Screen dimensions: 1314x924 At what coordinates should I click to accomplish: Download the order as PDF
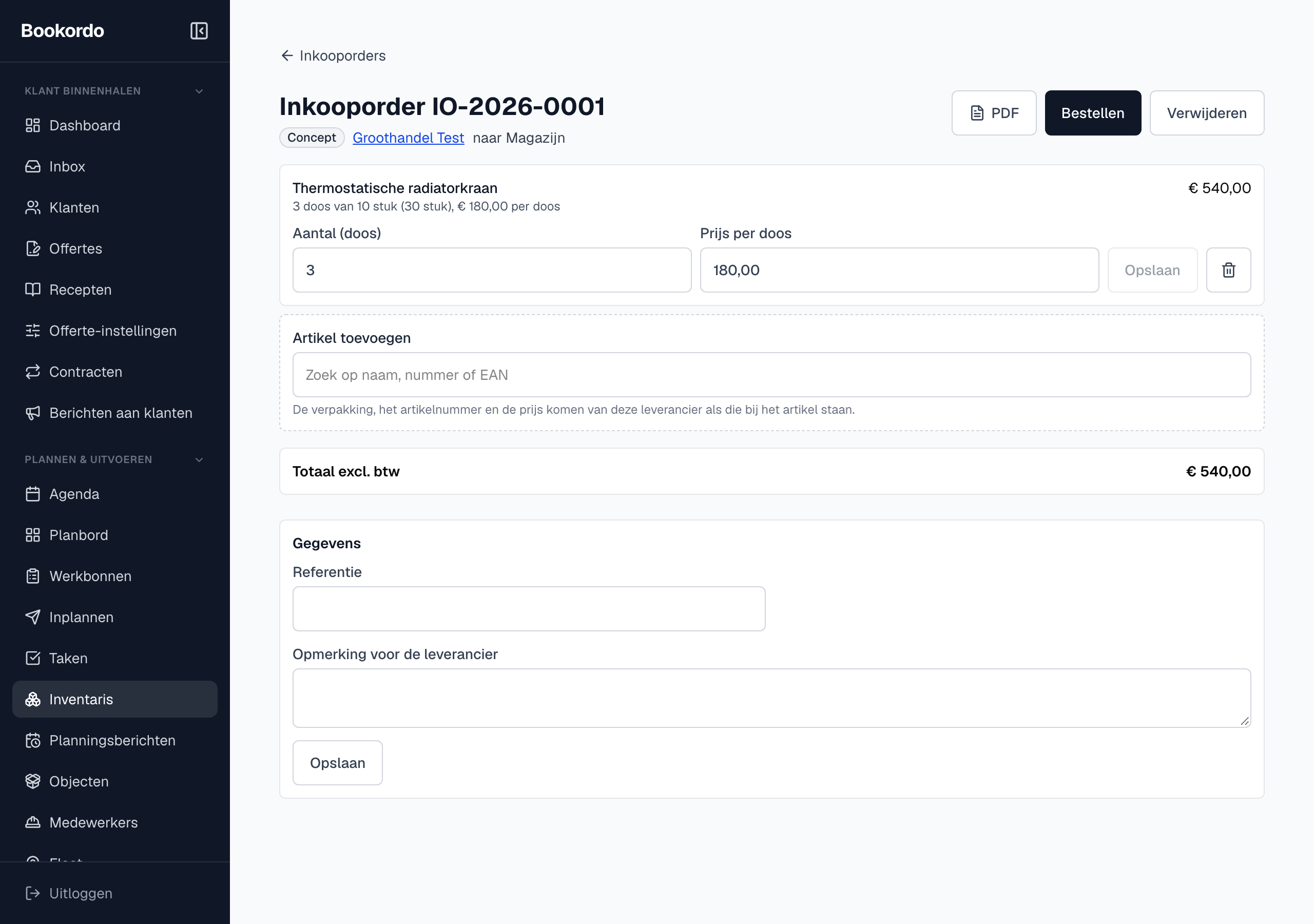click(x=994, y=113)
